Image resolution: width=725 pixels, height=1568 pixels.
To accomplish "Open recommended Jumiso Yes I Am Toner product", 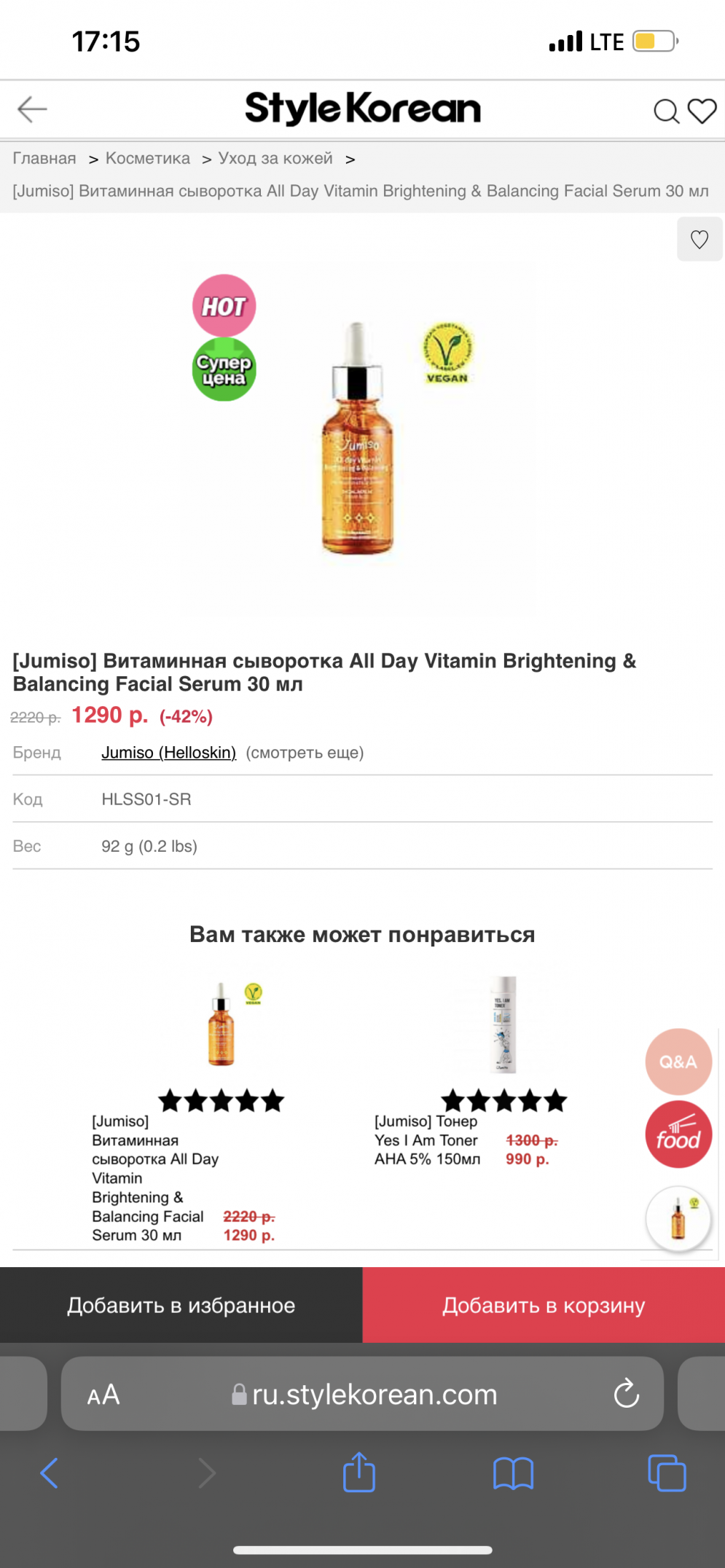I will [501, 1025].
